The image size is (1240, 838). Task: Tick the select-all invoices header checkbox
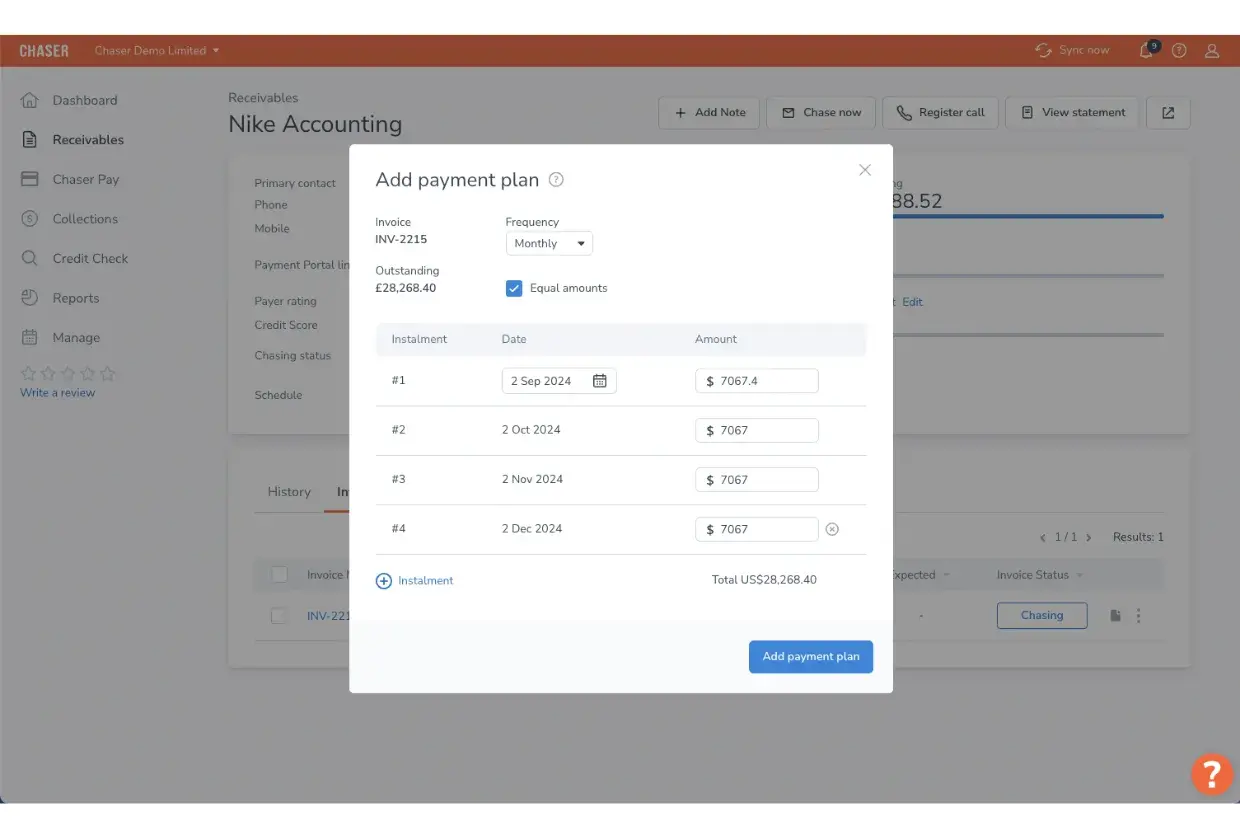[x=280, y=574]
